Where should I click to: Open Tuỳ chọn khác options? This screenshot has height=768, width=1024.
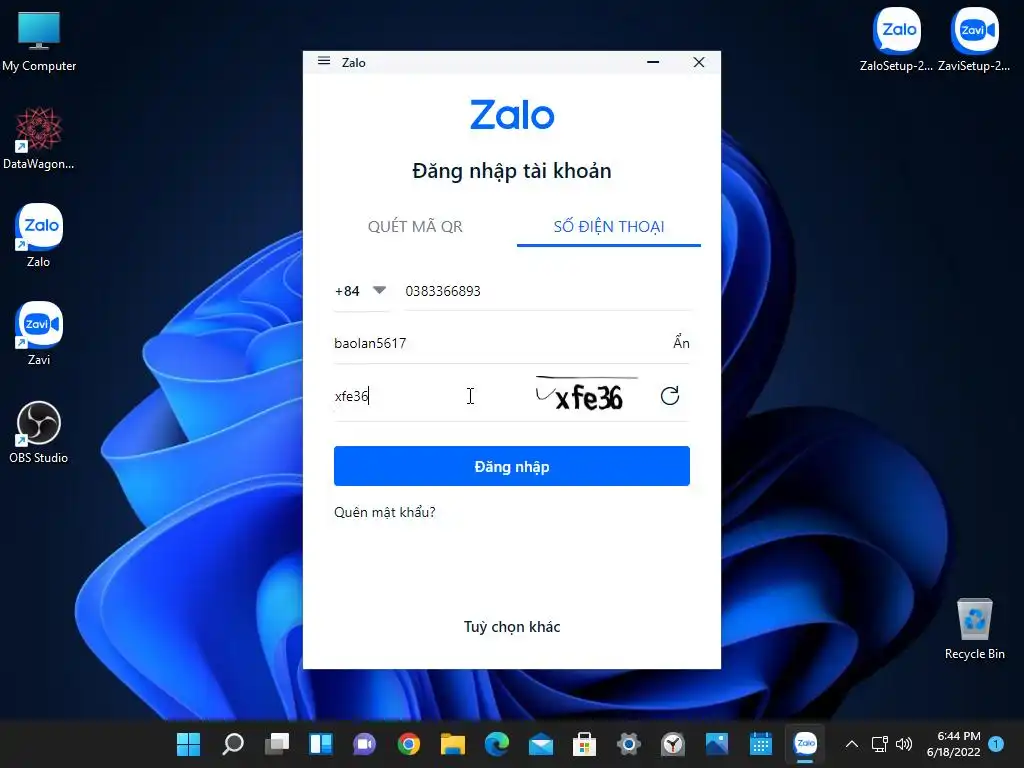(511, 626)
